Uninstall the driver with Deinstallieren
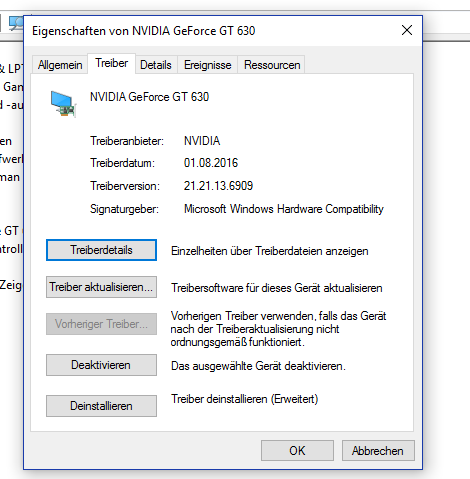This screenshot has height=479, width=470. click(101, 406)
